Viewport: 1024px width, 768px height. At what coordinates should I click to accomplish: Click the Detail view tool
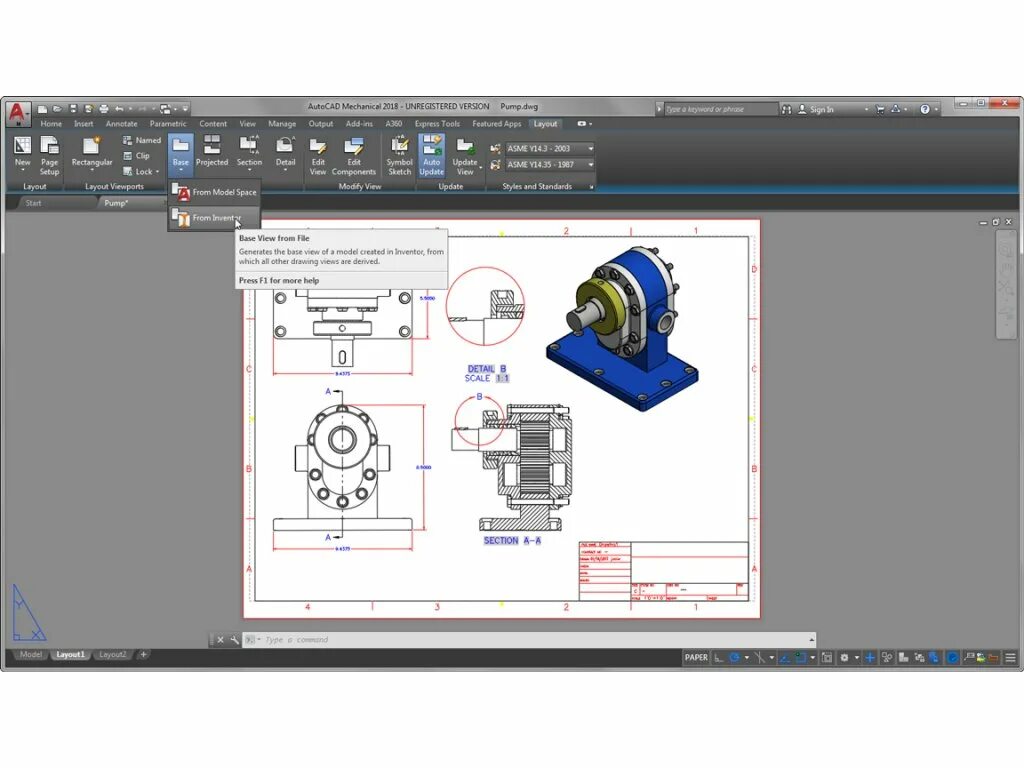point(285,153)
